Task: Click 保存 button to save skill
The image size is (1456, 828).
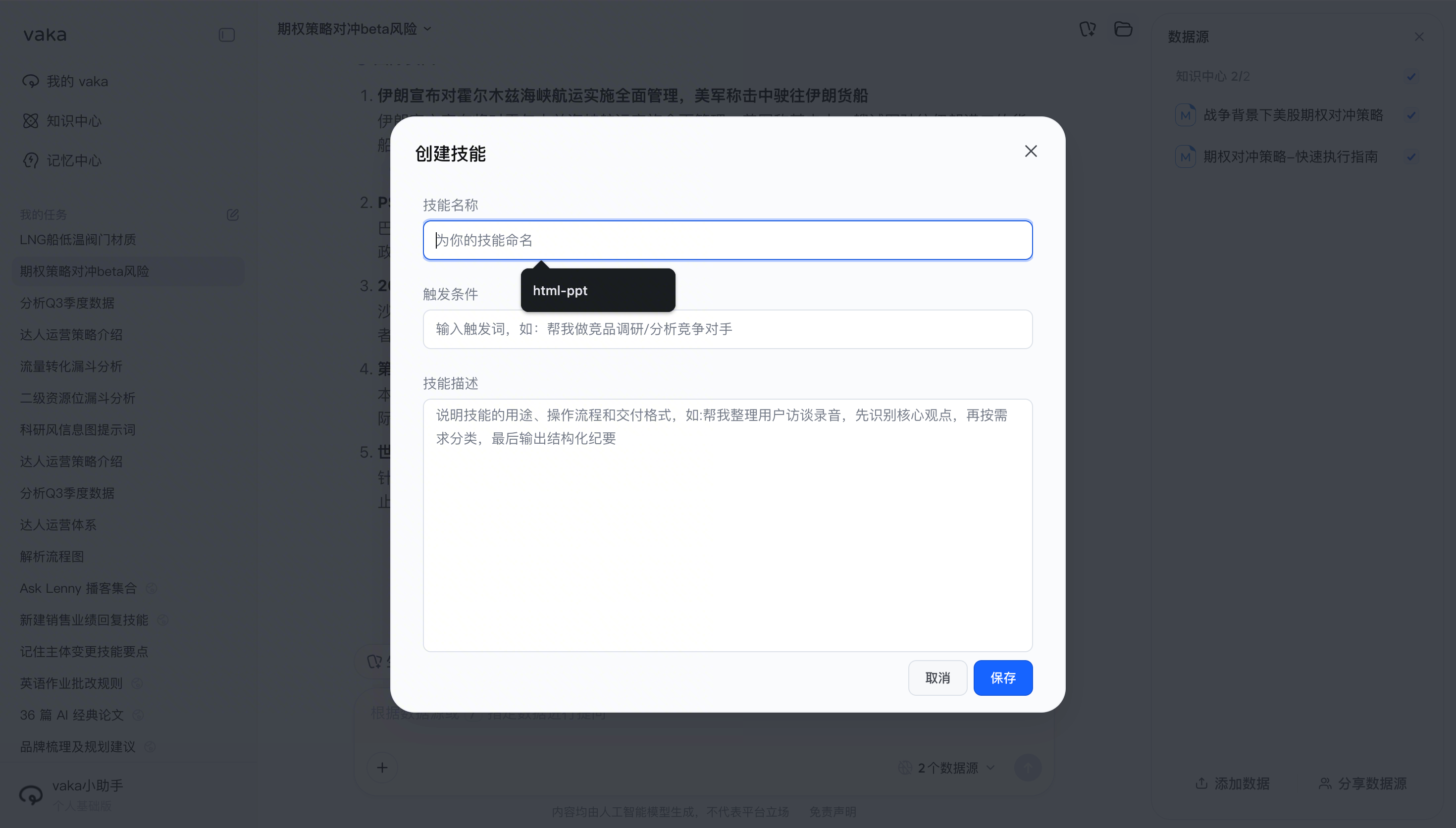Action: point(1003,678)
